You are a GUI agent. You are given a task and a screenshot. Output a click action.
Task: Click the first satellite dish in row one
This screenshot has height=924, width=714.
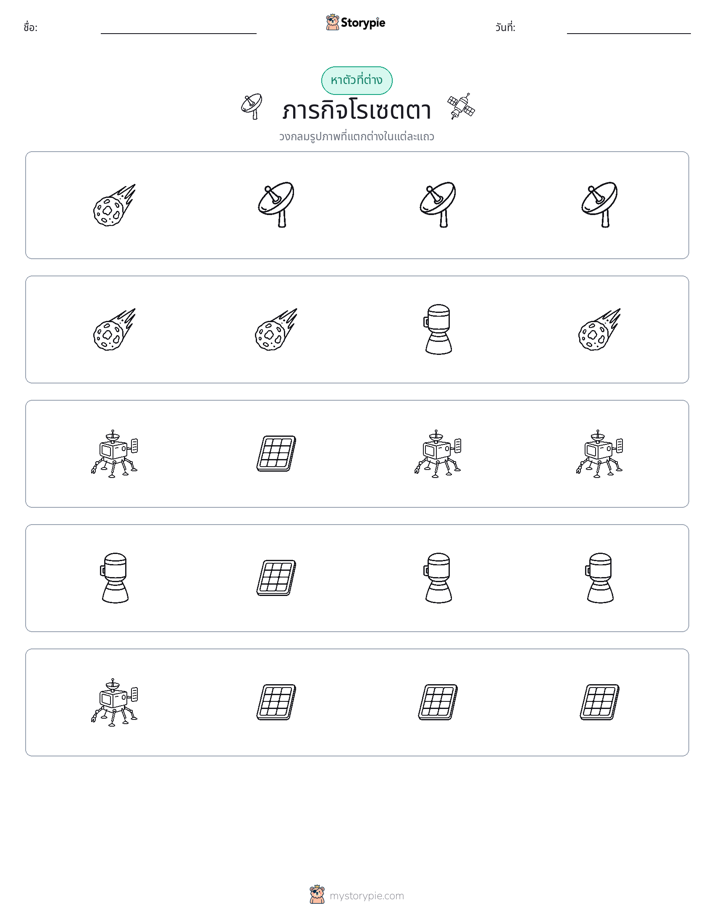[276, 204]
